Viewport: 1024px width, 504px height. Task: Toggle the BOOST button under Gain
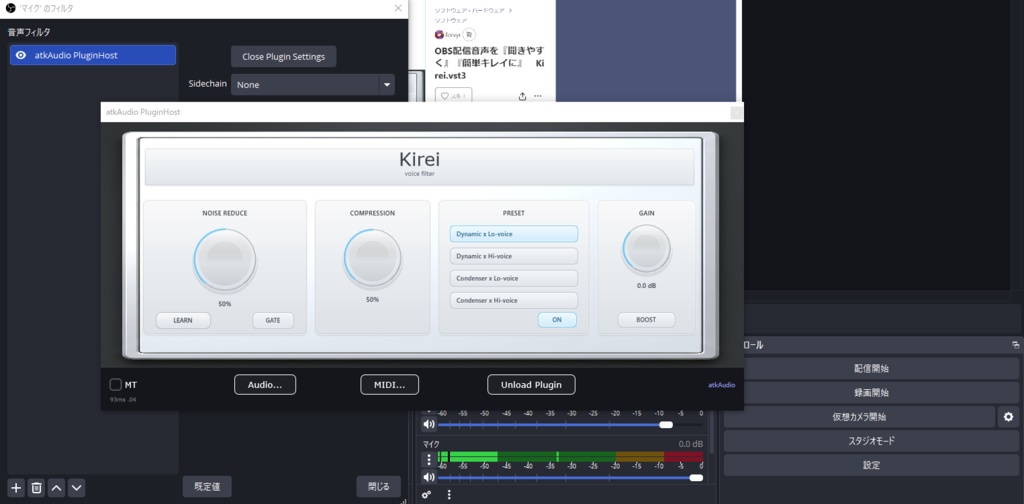(x=647, y=320)
